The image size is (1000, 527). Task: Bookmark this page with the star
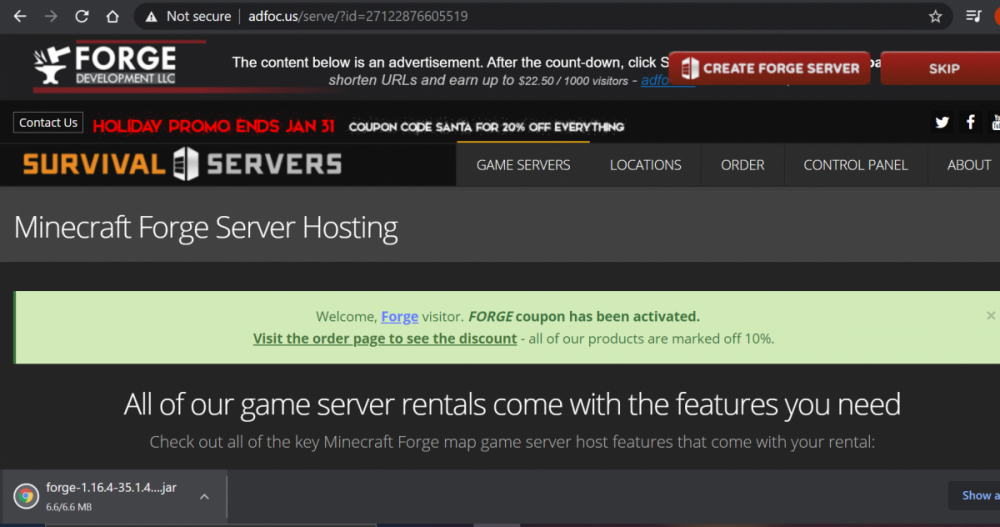point(935,17)
